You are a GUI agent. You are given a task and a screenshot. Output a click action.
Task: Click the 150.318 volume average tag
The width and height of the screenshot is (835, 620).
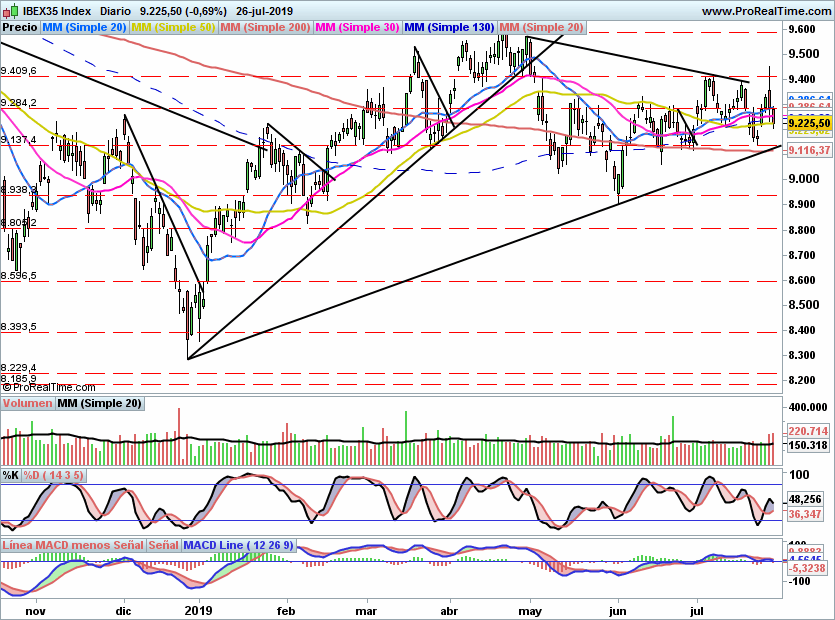(808, 445)
